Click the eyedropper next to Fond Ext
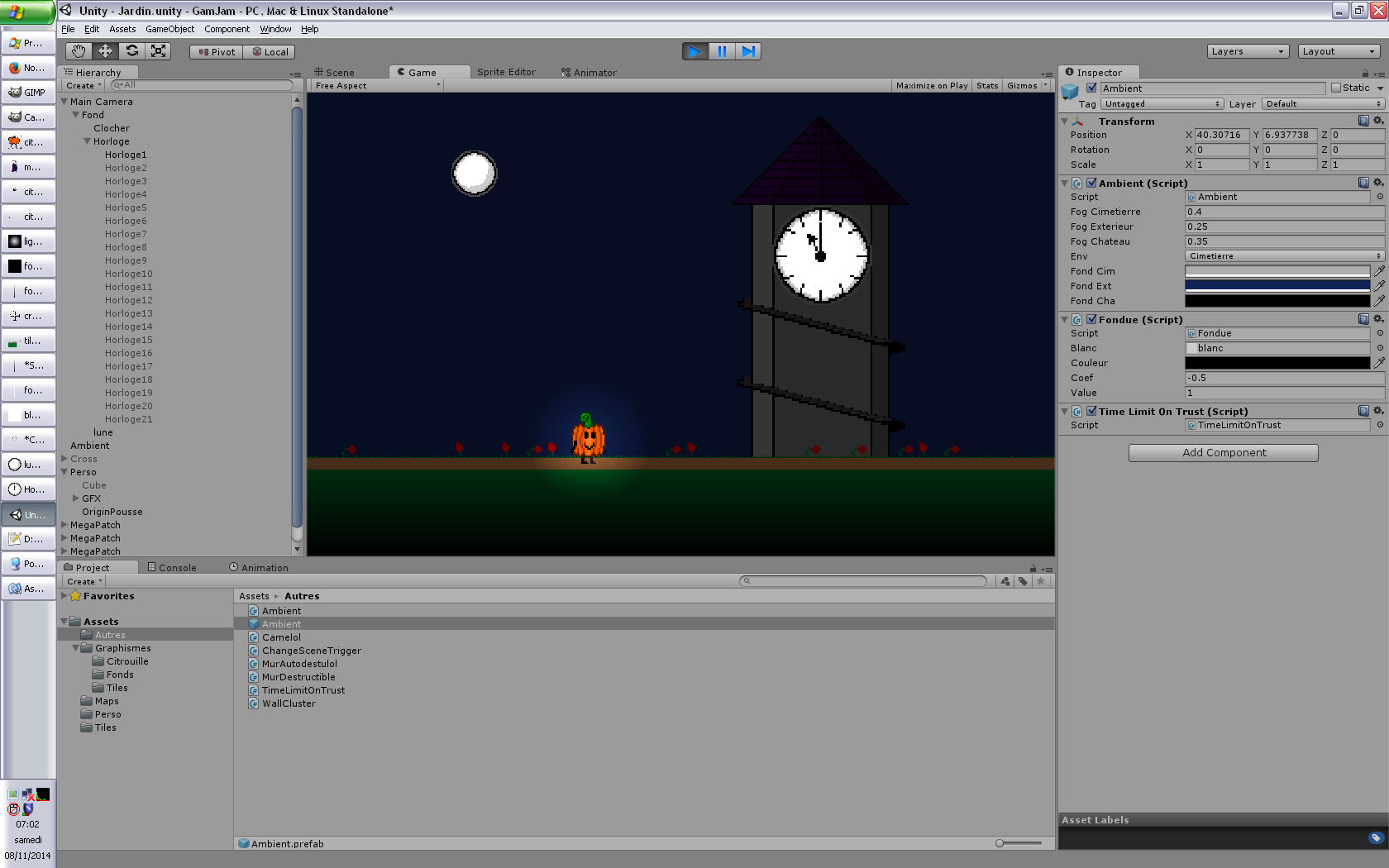Screen dimensions: 1389x868 1379,286
